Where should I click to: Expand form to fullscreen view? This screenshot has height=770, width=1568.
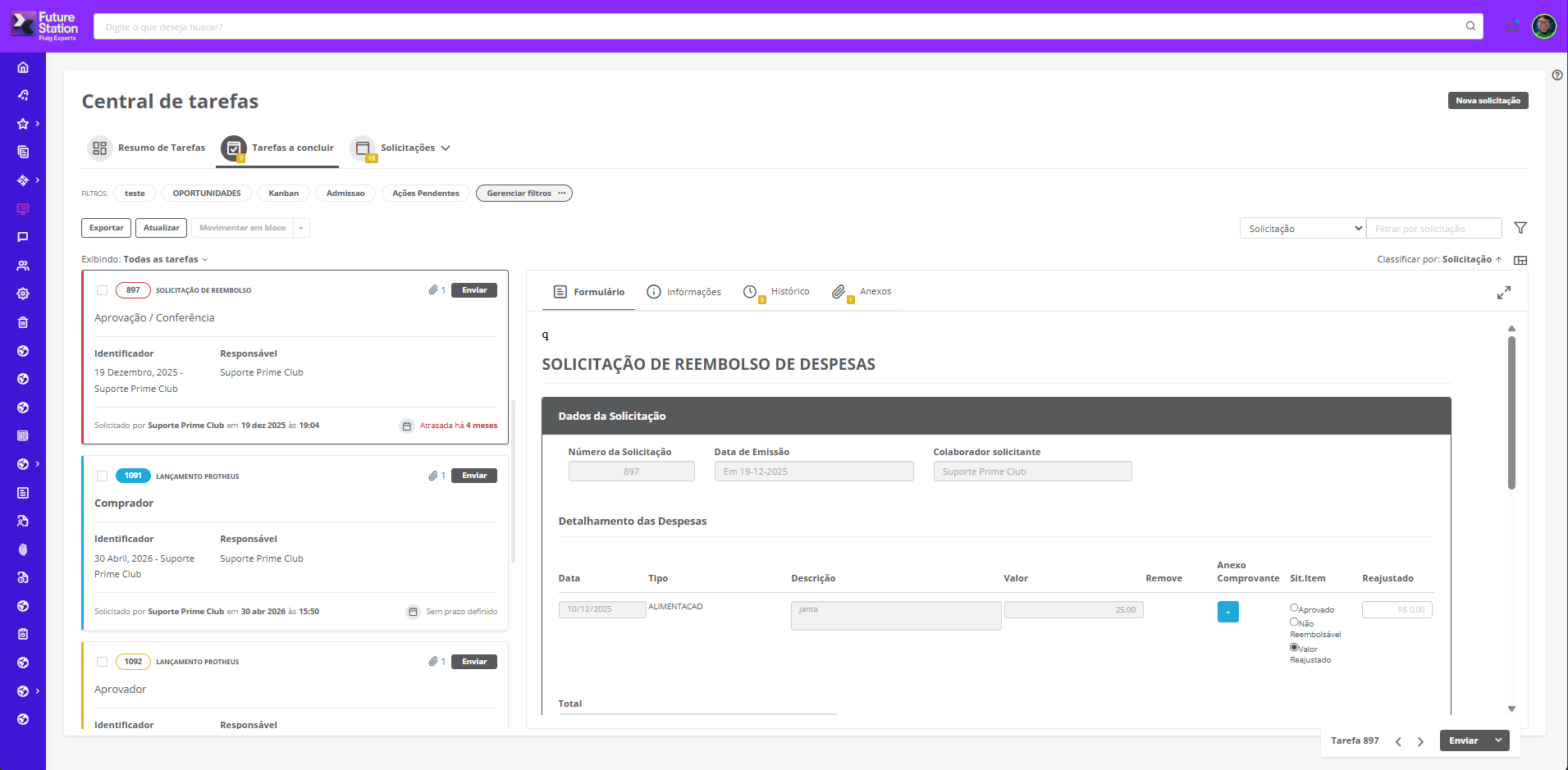(1504, 293)
